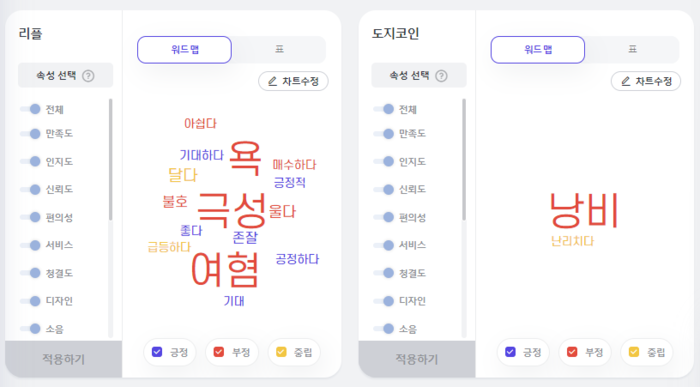Click the word 낭비 in 도지코인 word cloud

point(583,210)
